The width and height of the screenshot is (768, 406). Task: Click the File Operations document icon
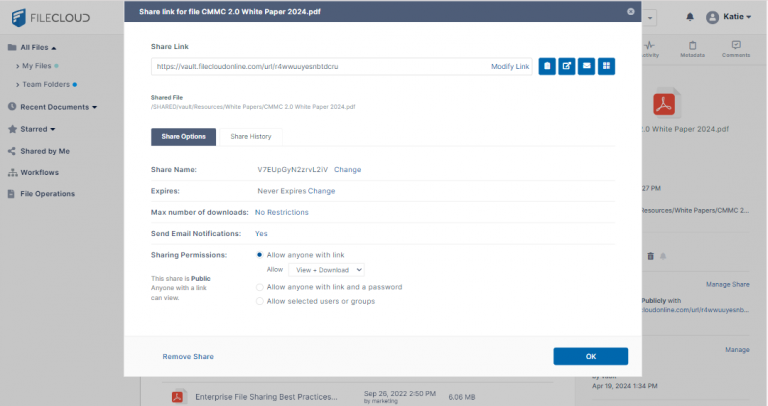(11, 194)
